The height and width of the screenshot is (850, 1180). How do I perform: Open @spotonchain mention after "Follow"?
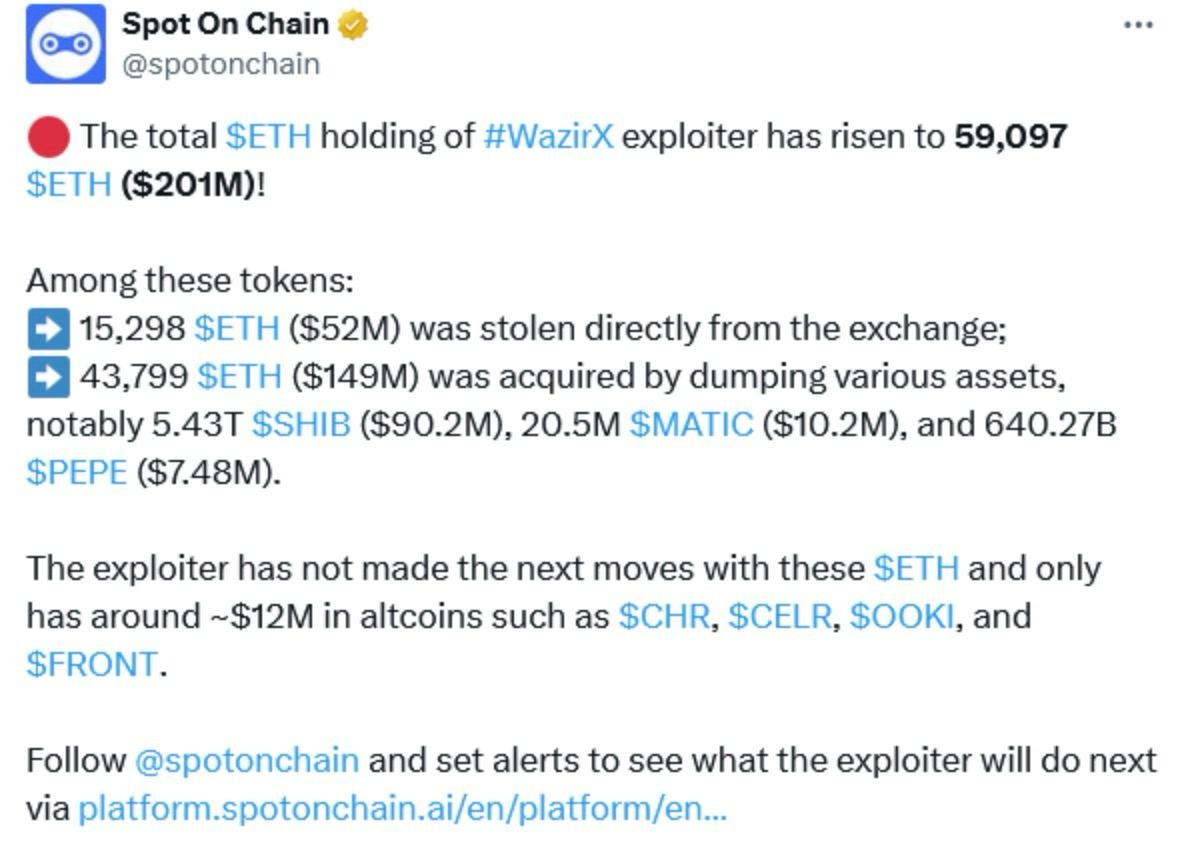tap(247, 760)
